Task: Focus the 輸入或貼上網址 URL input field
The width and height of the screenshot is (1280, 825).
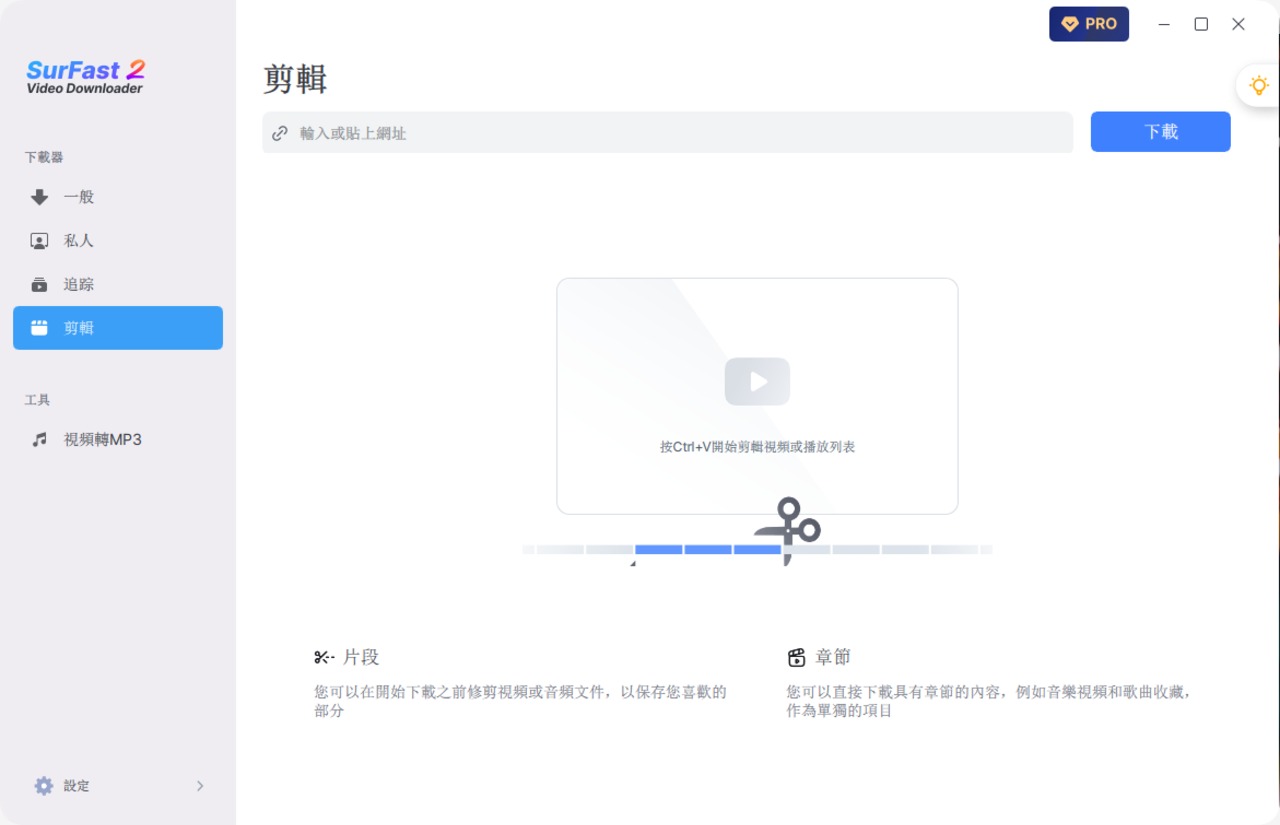Action: coord(680,133)
